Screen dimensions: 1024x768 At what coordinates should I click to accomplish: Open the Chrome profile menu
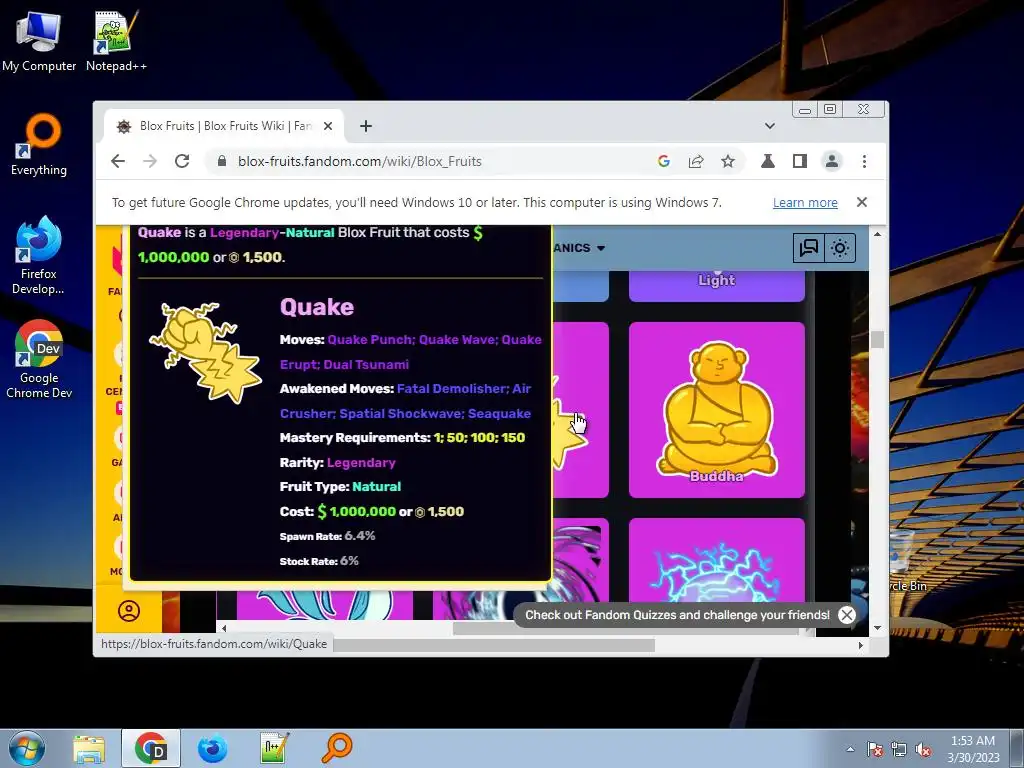(x=832, y=161)
